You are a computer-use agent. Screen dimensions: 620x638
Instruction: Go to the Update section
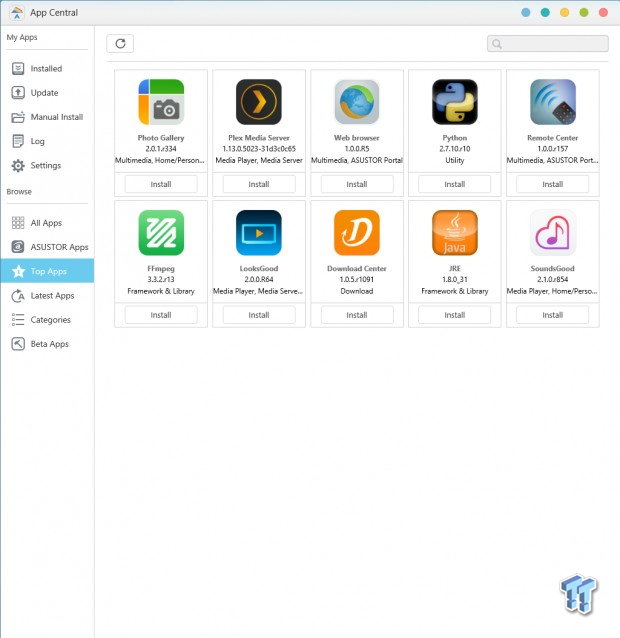click(x=47, y=93)
